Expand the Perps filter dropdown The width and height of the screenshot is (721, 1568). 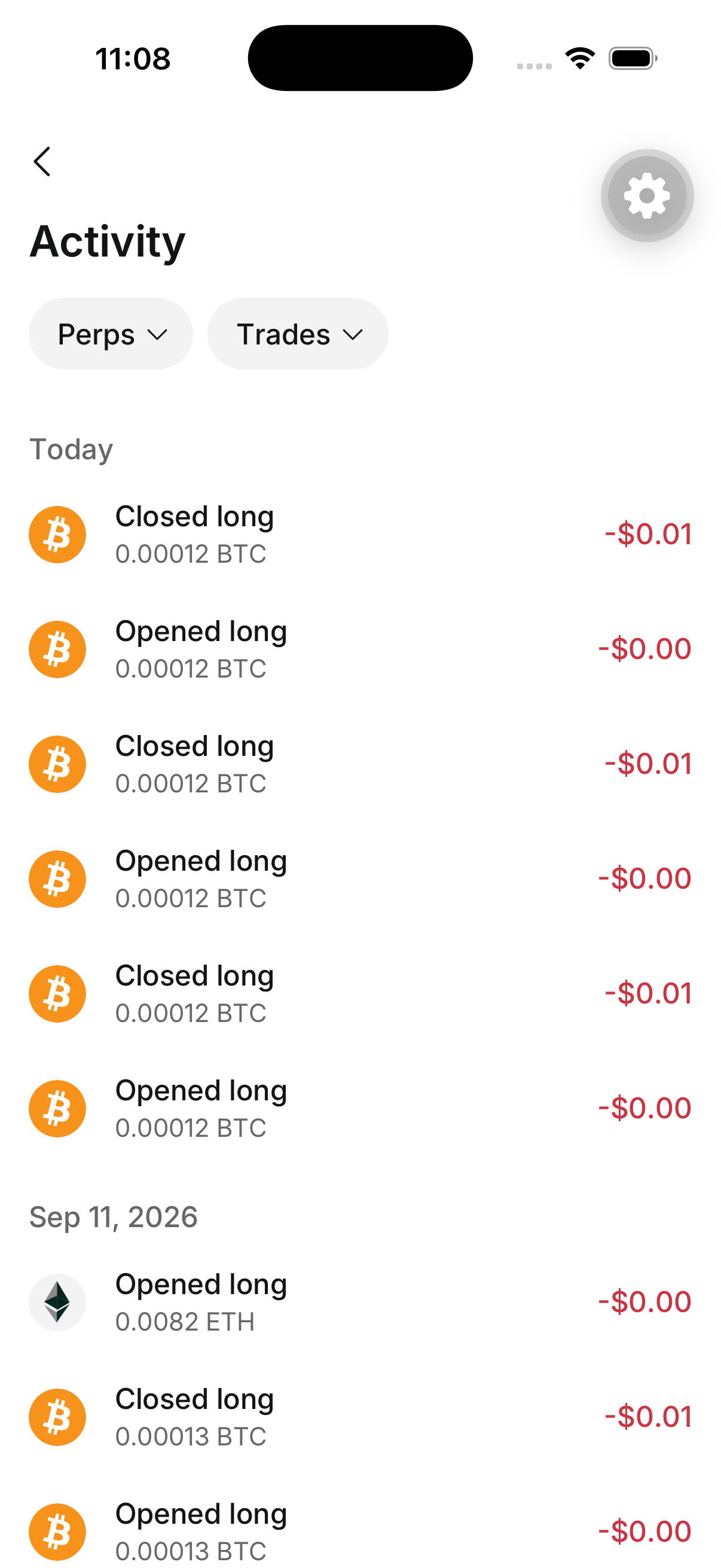111,334
